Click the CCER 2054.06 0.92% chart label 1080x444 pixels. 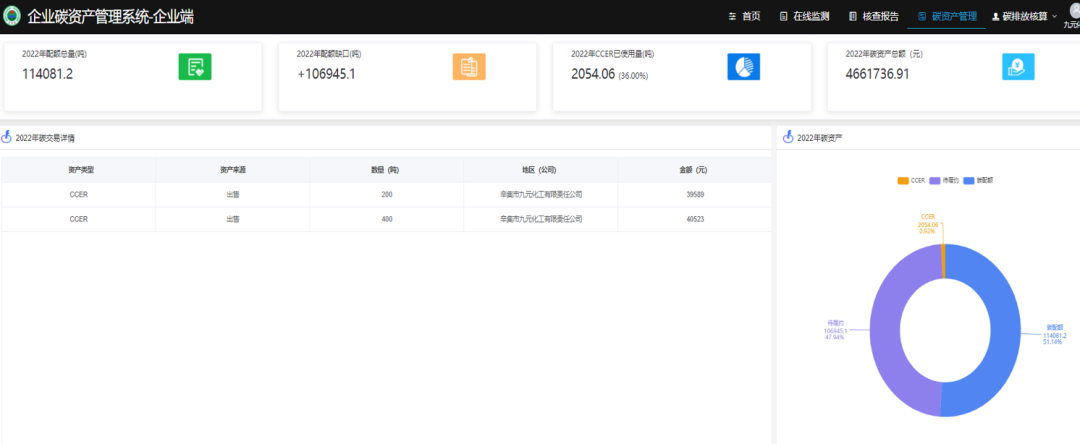(x=928, y=224)
